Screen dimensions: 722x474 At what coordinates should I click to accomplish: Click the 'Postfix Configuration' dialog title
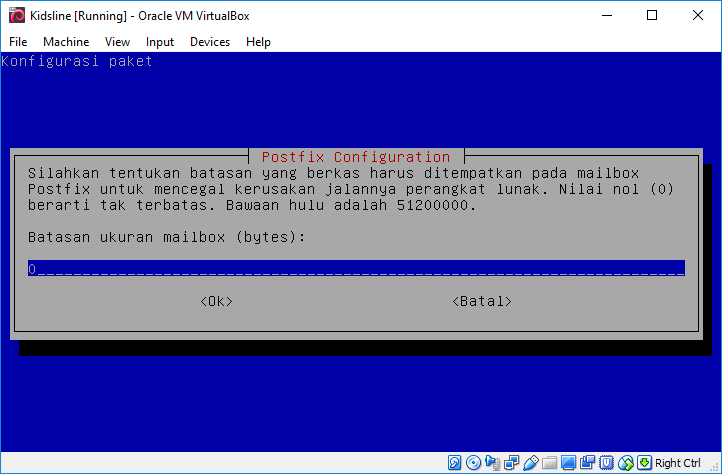pos(356,157)
